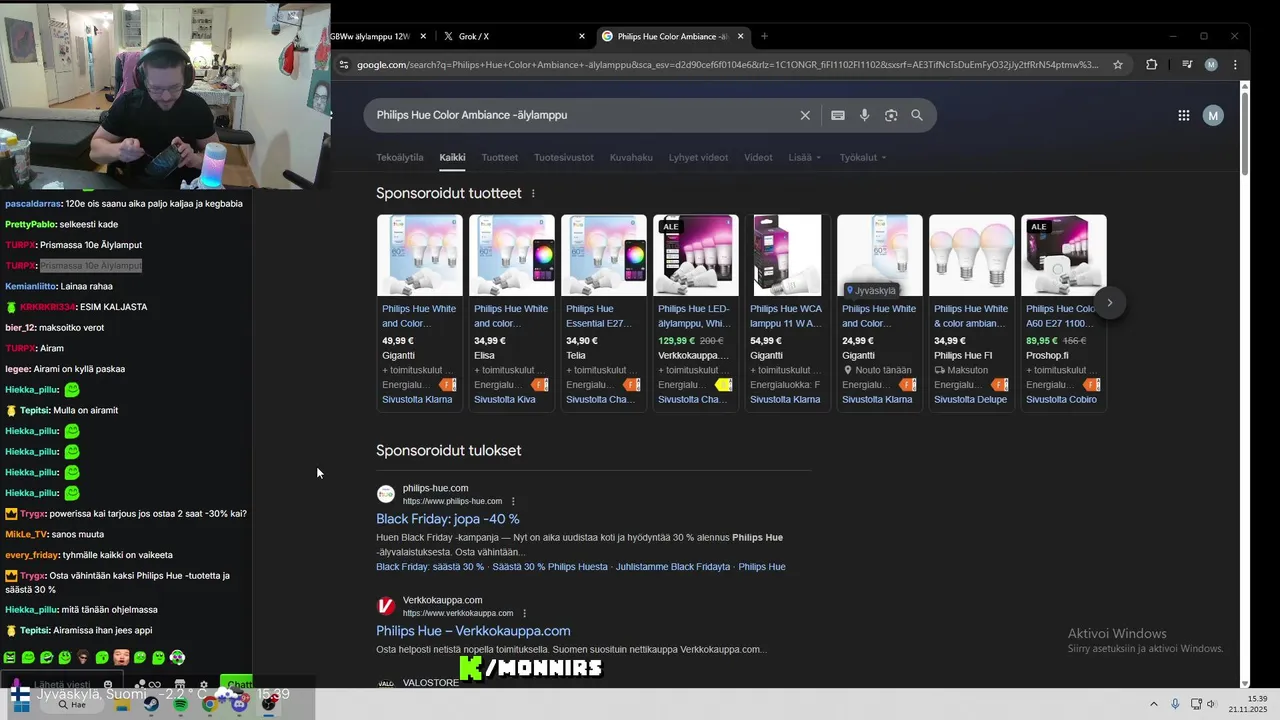Open a new browser tab

pos(765,36)
